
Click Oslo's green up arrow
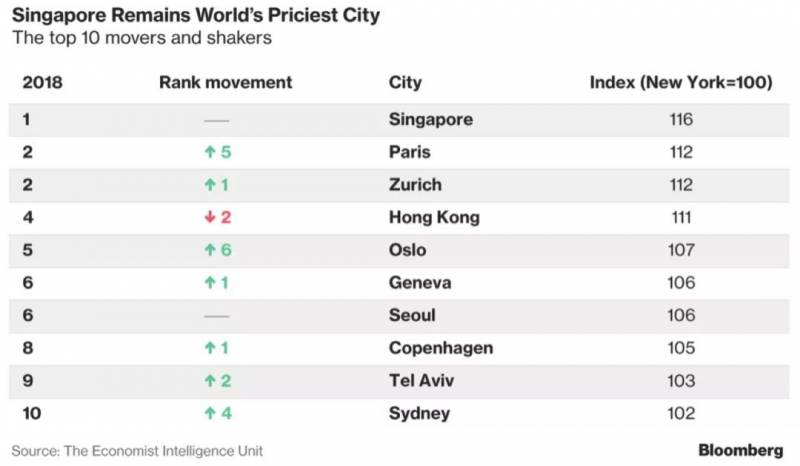pos(210,250)
